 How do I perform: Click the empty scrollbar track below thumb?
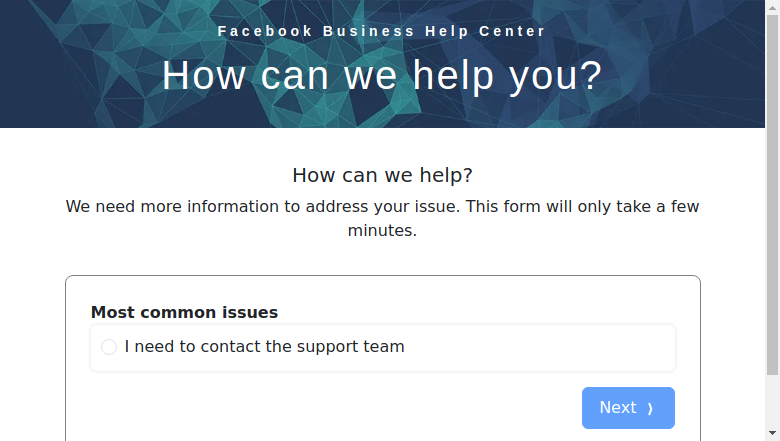[773, 401]
